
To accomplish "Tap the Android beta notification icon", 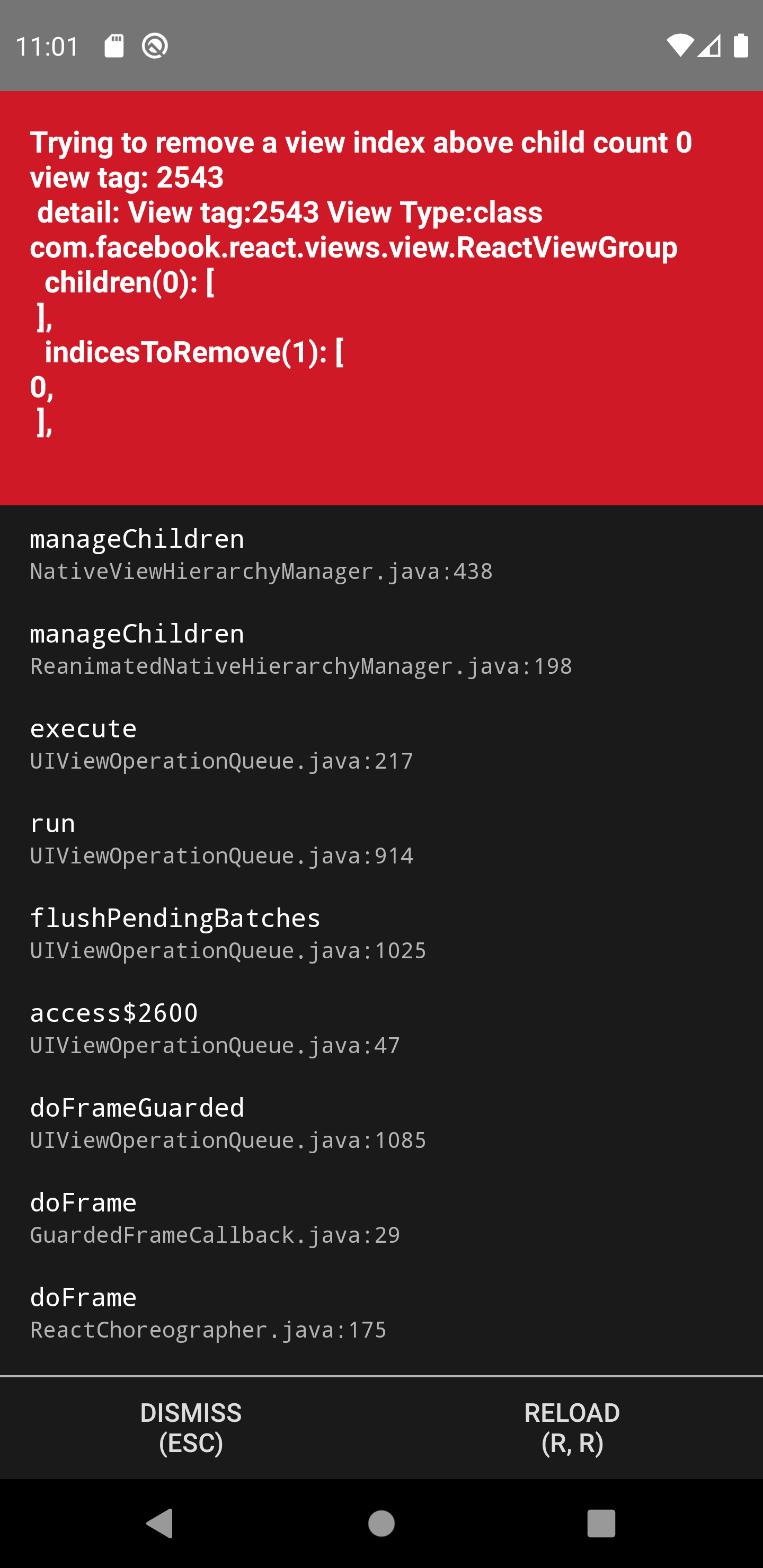I will 154,44.
